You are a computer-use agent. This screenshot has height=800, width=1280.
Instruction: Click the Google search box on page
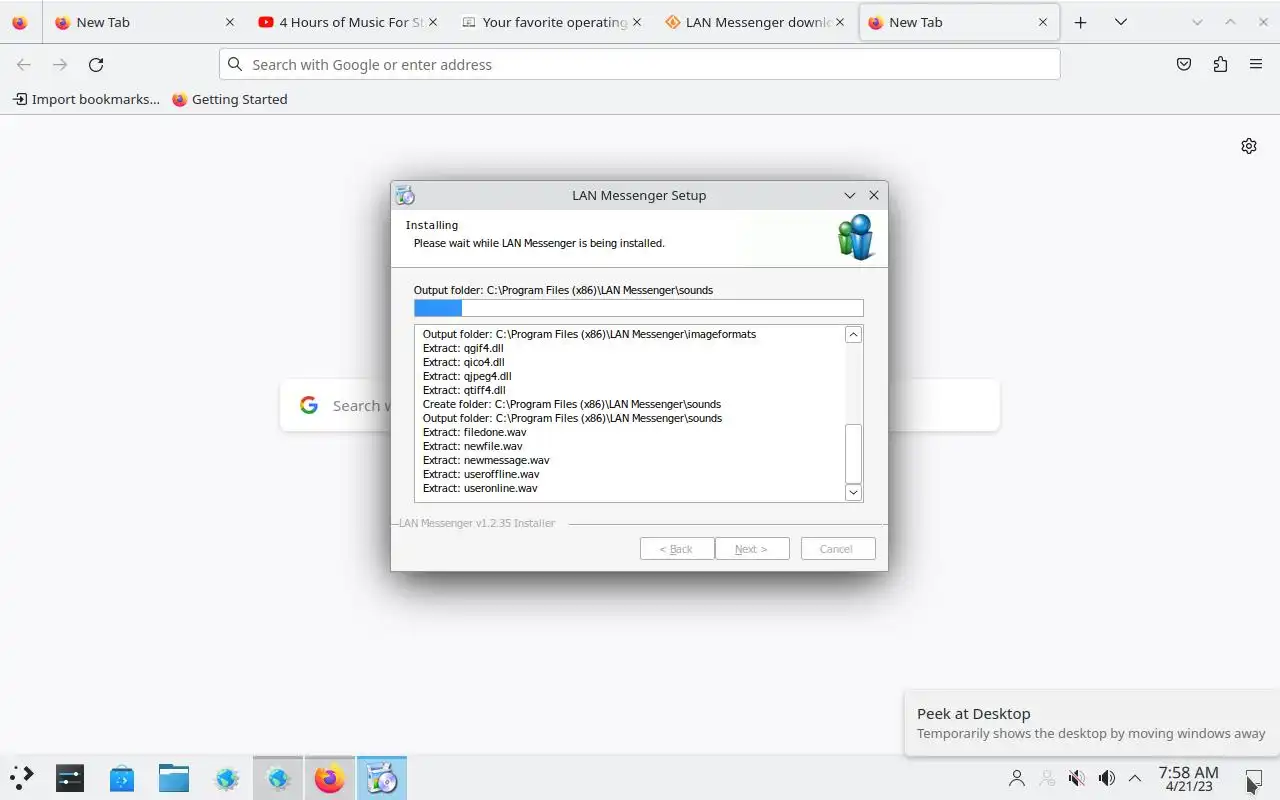[x=639, y=405]
